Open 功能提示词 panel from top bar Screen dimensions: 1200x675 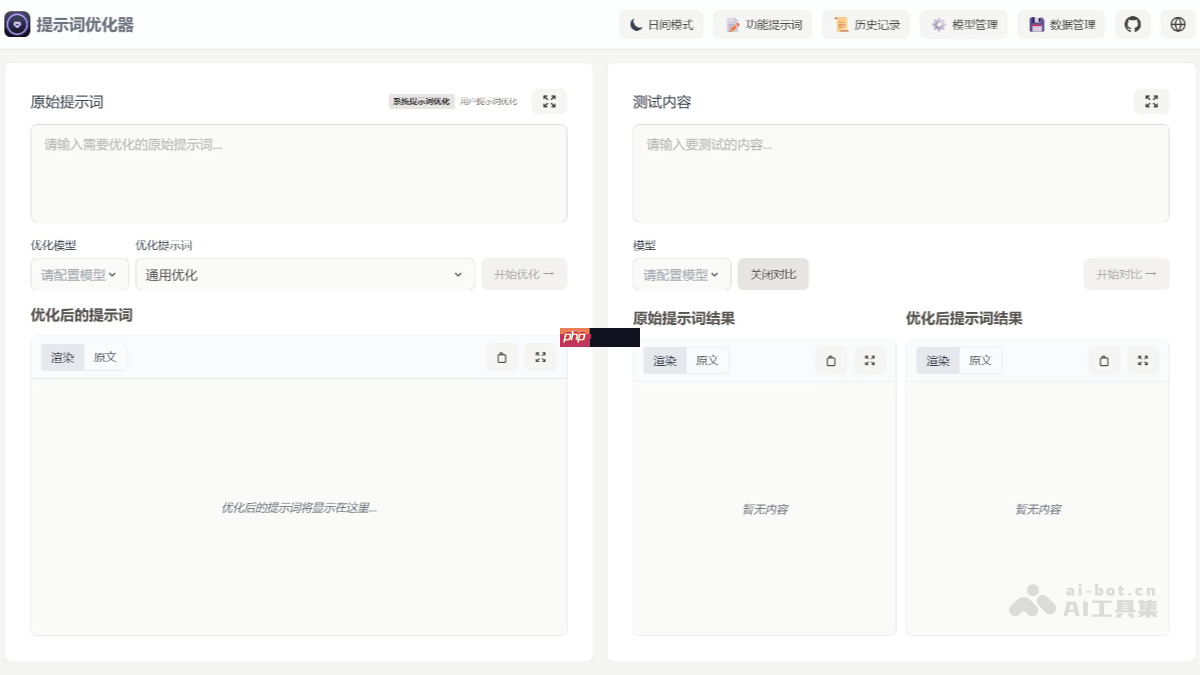click(x=763, y=24)
